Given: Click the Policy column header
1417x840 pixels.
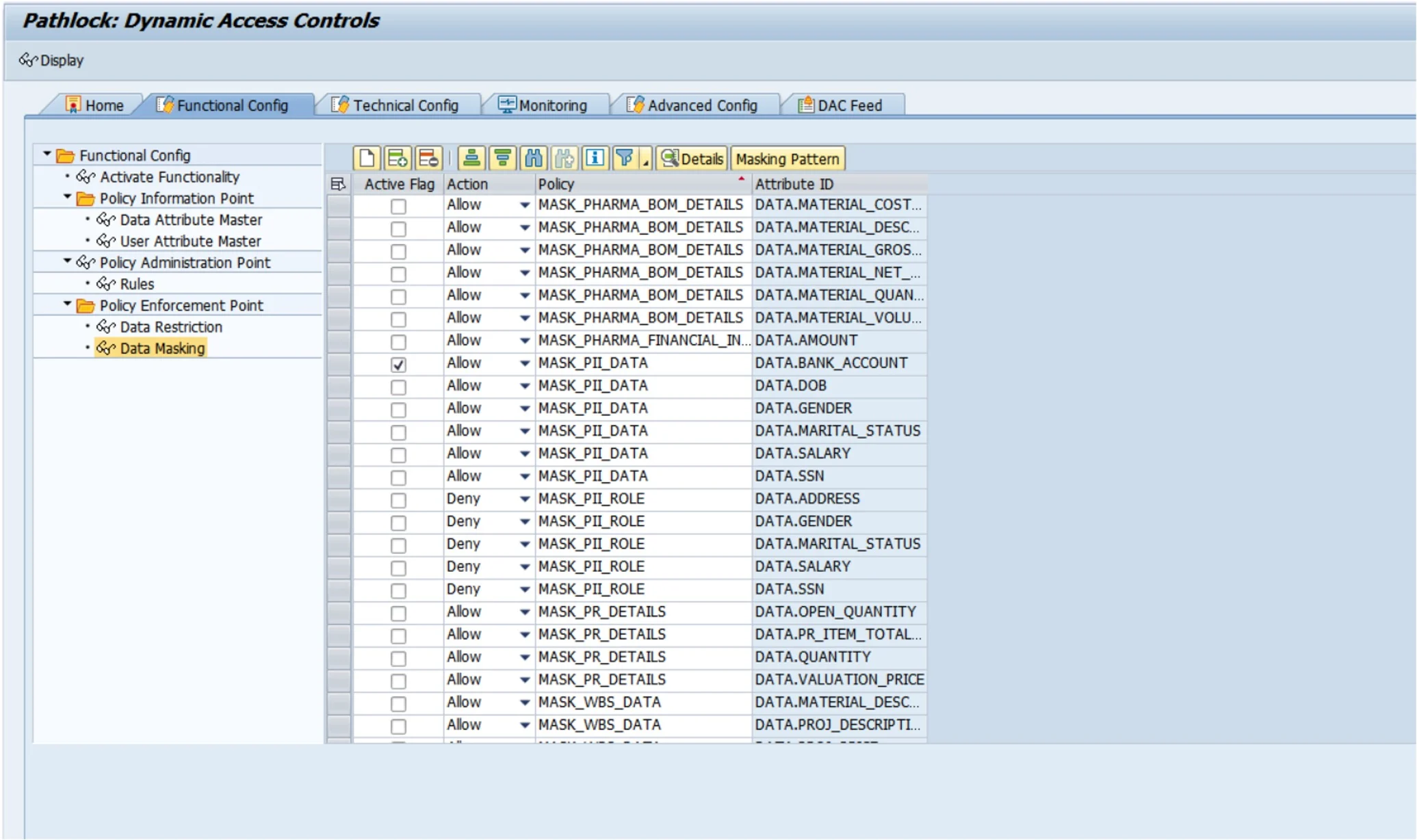Looking at the screenshot, I should pos(642,184).
